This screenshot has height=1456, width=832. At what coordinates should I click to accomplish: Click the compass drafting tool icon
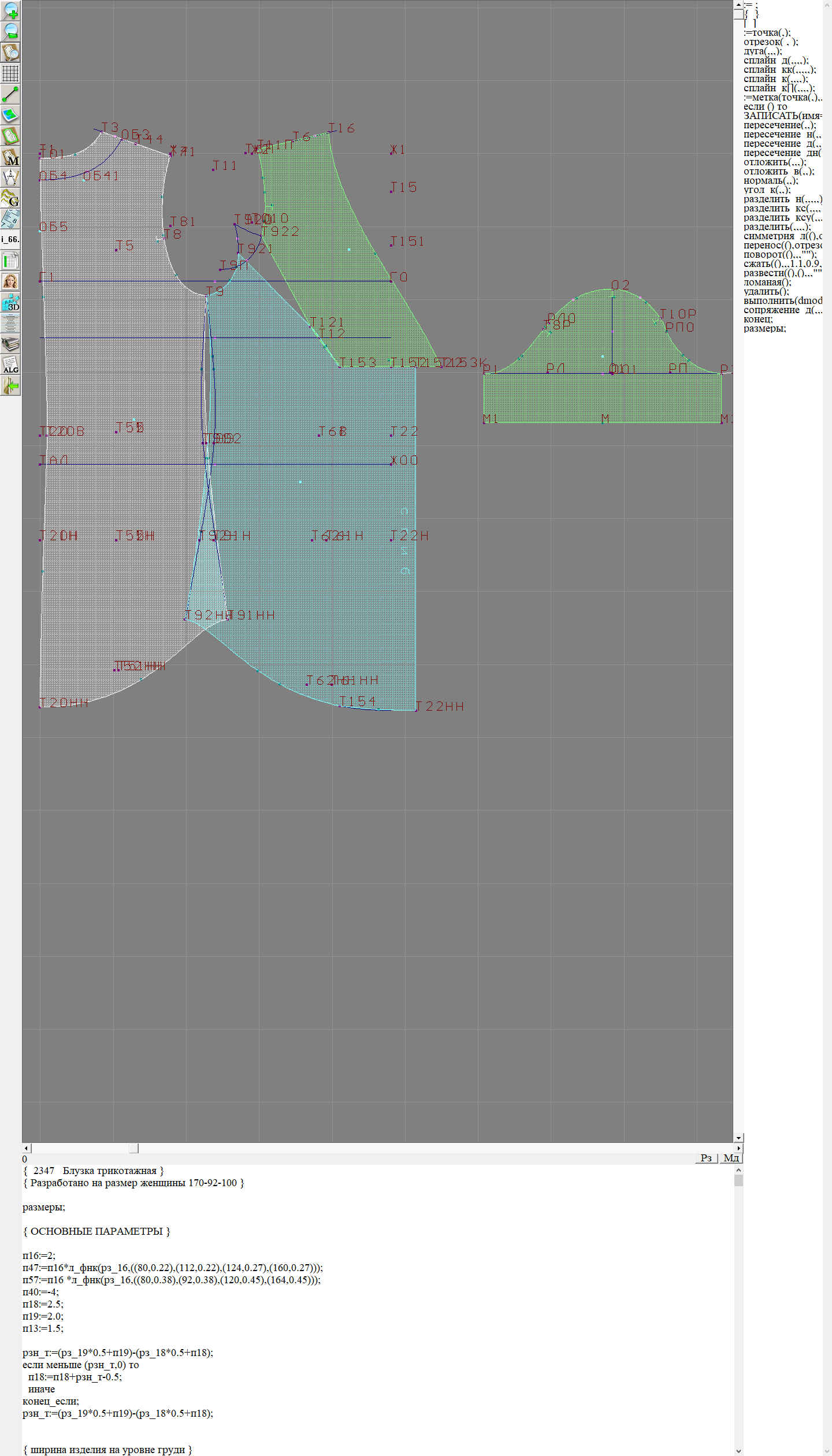(x=10, y=177)
